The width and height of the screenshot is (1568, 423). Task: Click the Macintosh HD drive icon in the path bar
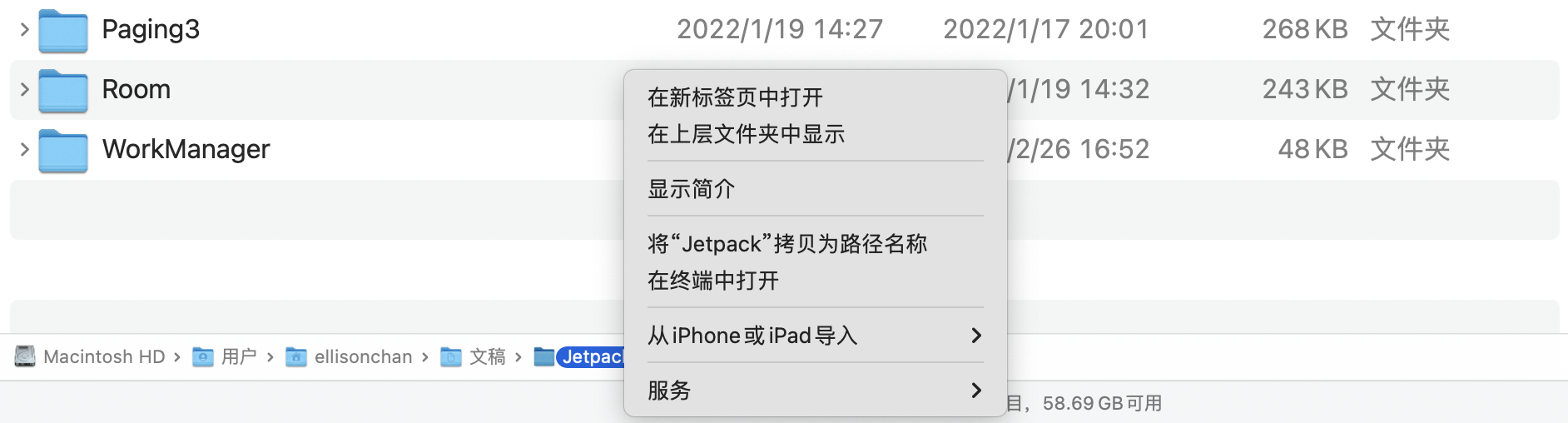(25, 356)
